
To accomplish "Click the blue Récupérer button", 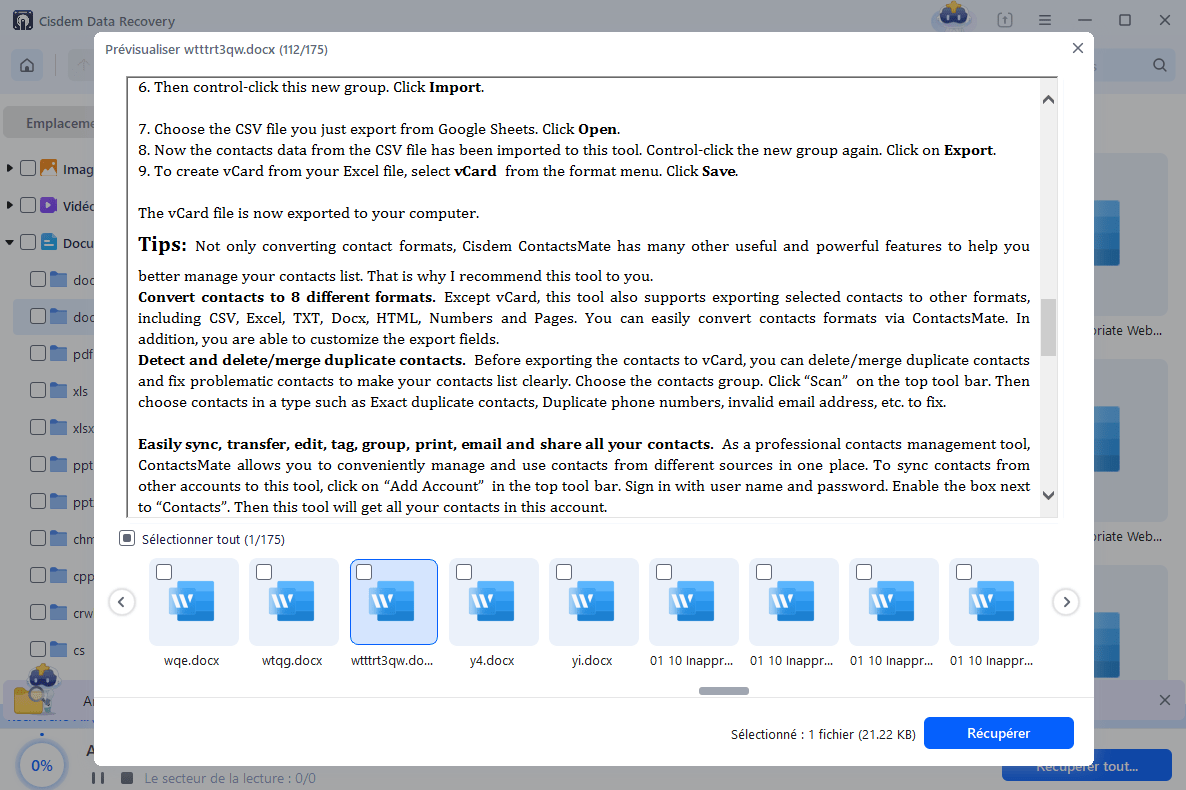I will (998, 733).
